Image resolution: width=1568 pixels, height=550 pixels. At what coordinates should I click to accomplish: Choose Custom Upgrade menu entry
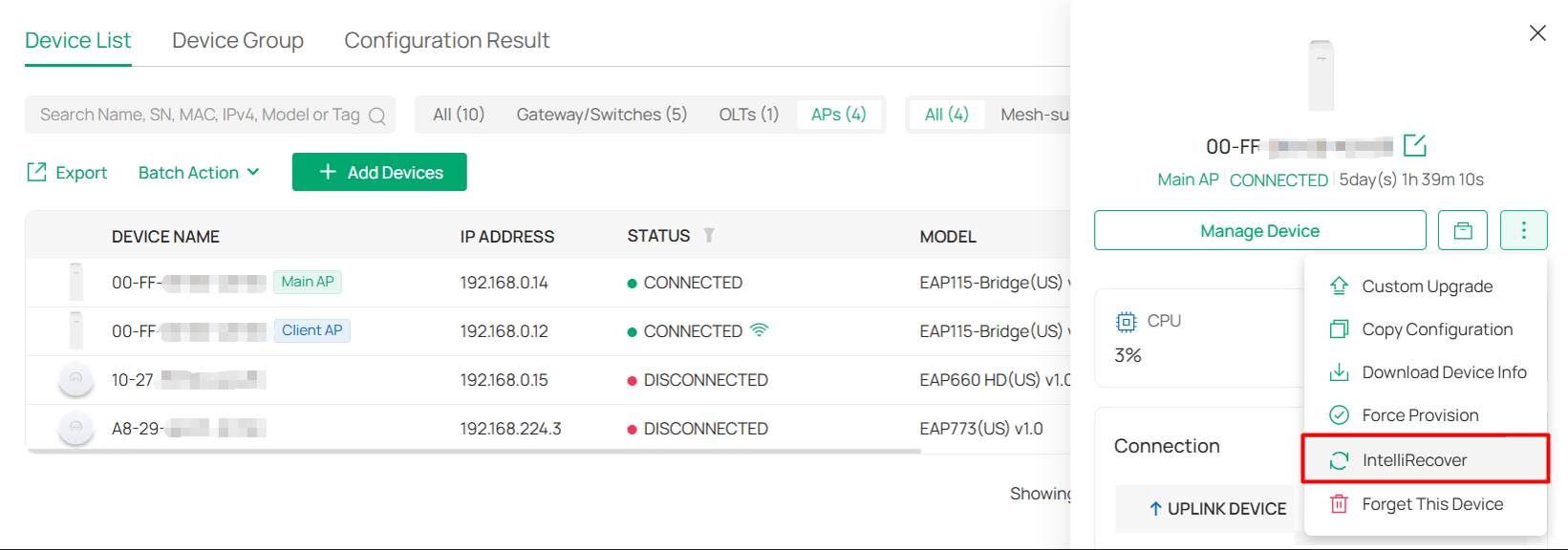click(1425, 286)
